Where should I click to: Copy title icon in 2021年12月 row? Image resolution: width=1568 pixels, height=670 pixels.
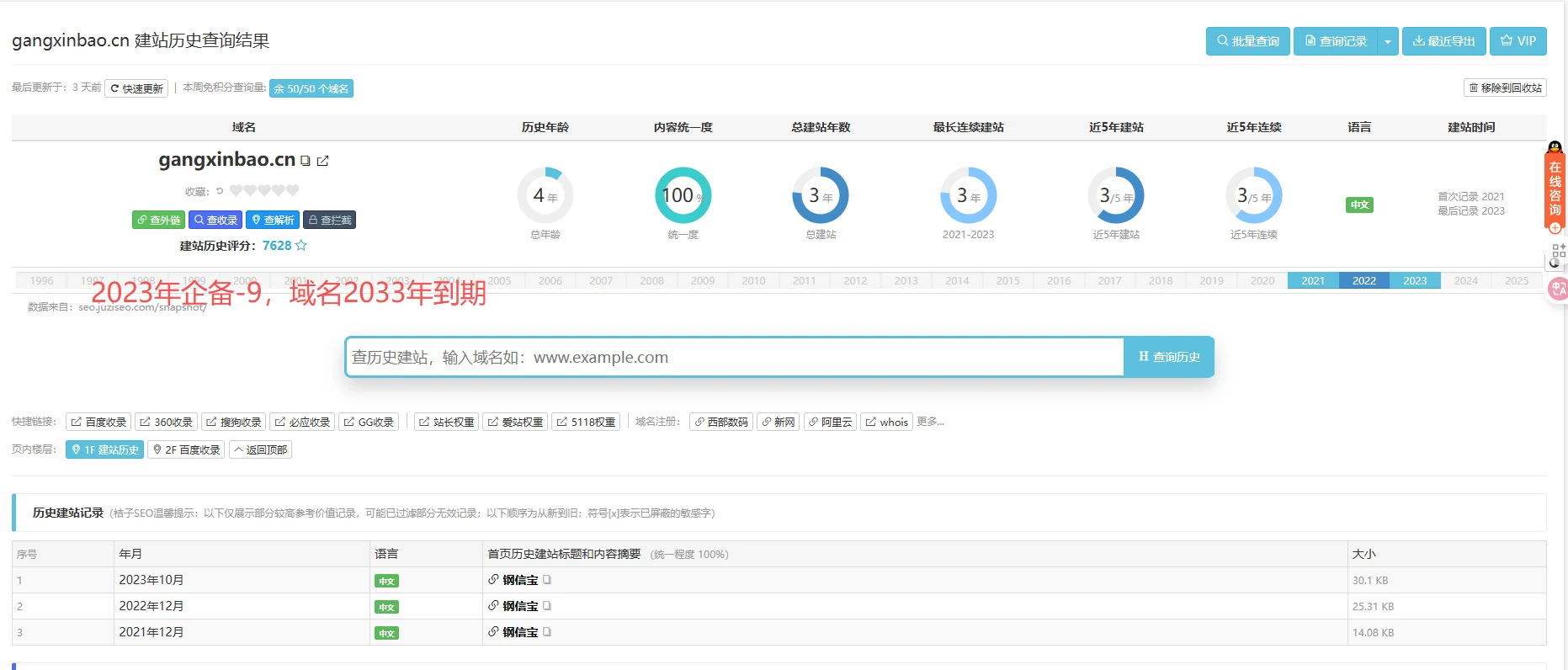click(x=547, y=632)
